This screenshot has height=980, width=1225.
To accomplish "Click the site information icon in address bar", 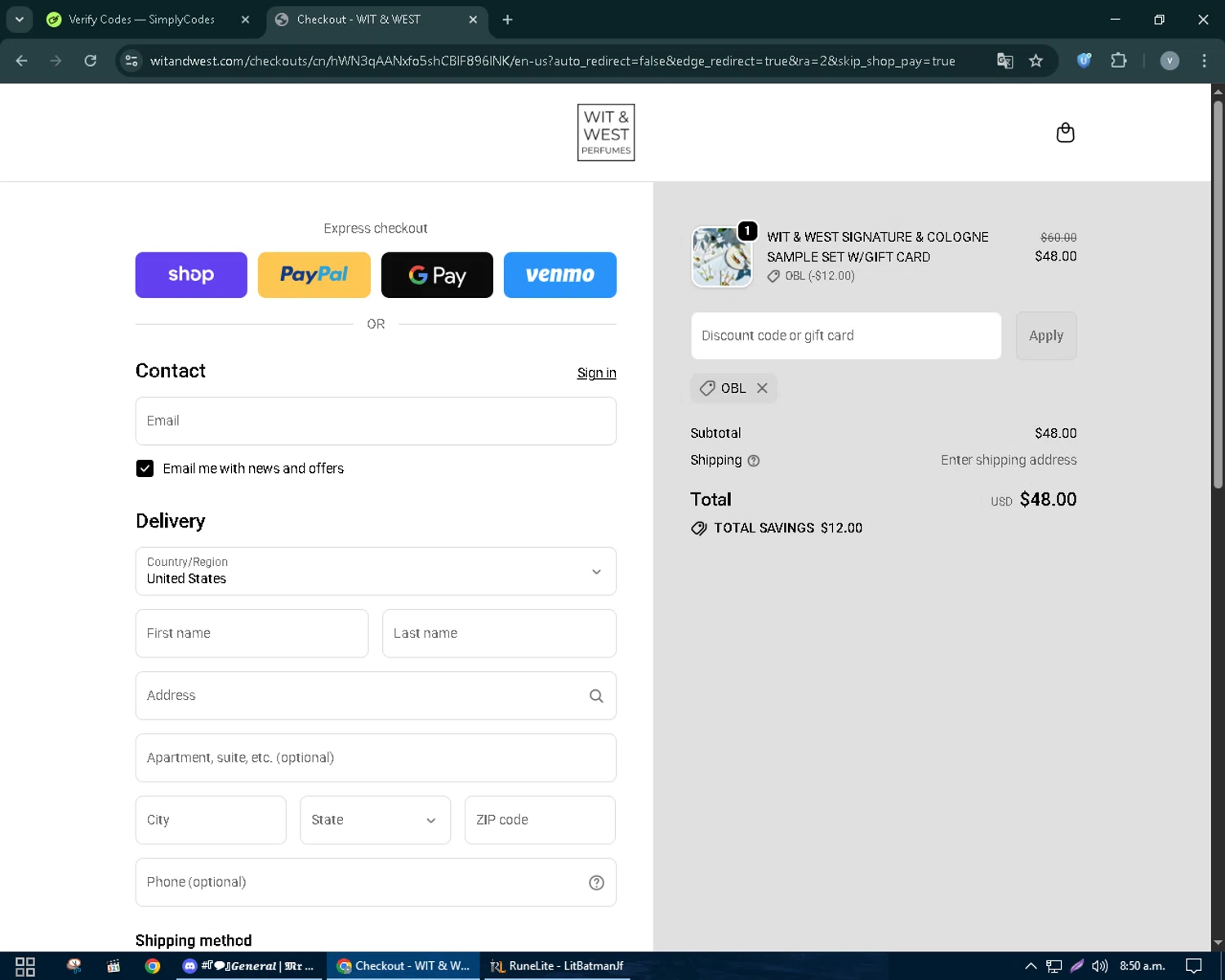I will (x=131, y=60).
